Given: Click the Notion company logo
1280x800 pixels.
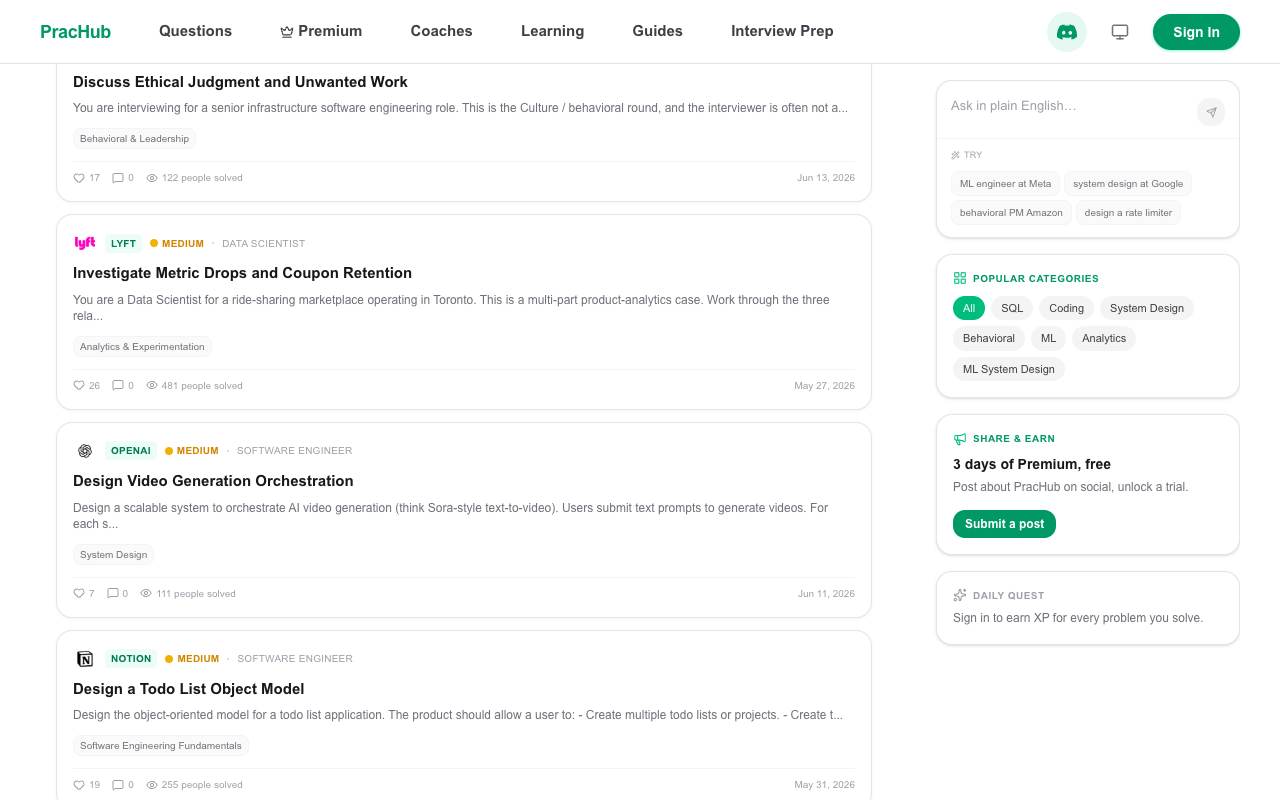Looking at the screenshot, I should coord(85,659).
